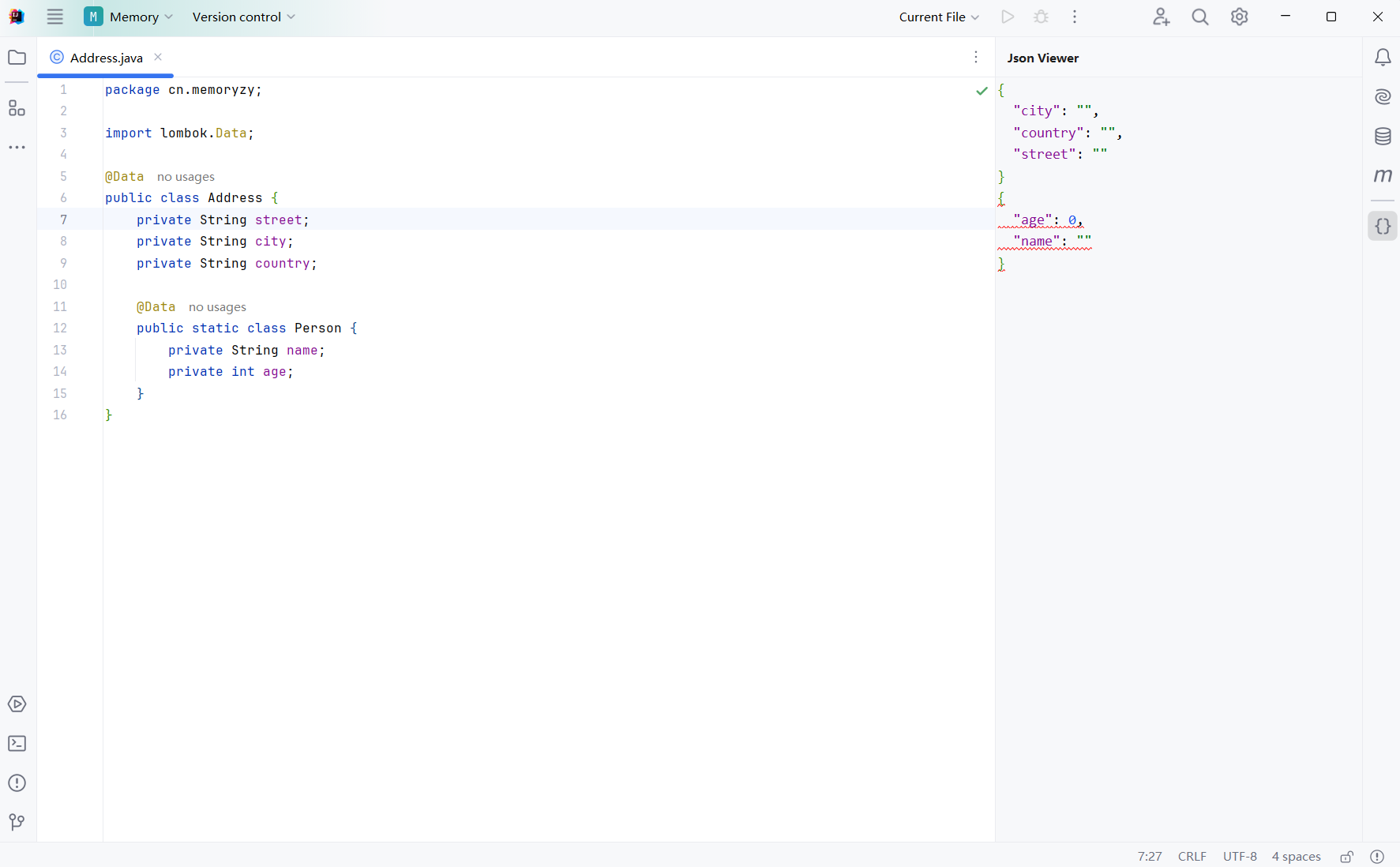Screen dimensions: 1400x867
Task: Open the Project tool window folder icon
Action: tap(17, 57)
